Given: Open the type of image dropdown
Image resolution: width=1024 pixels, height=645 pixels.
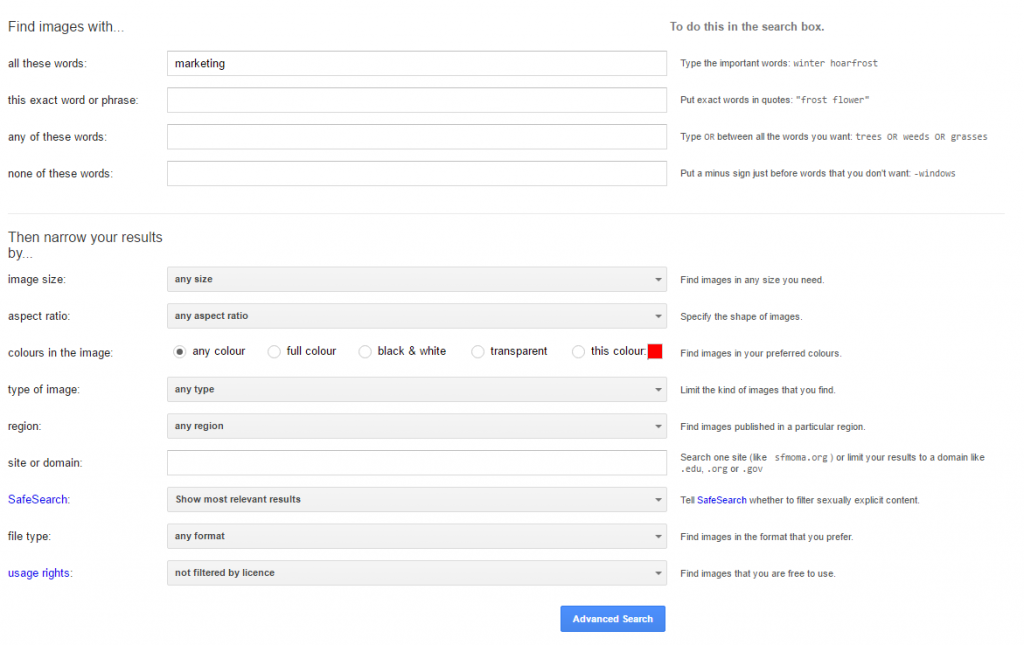Looking at the screenshot, I should coord(417,390).
